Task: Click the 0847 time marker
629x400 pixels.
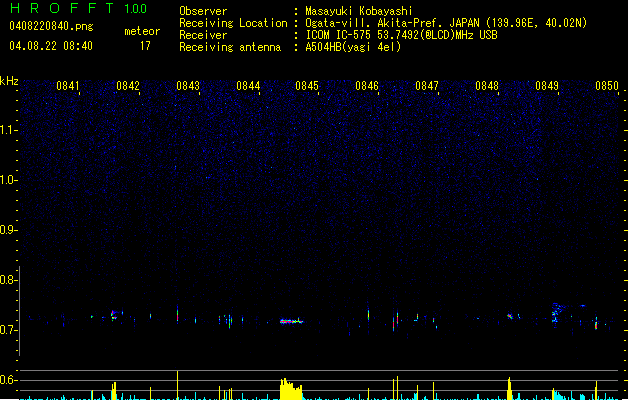Action: [427, 86]
